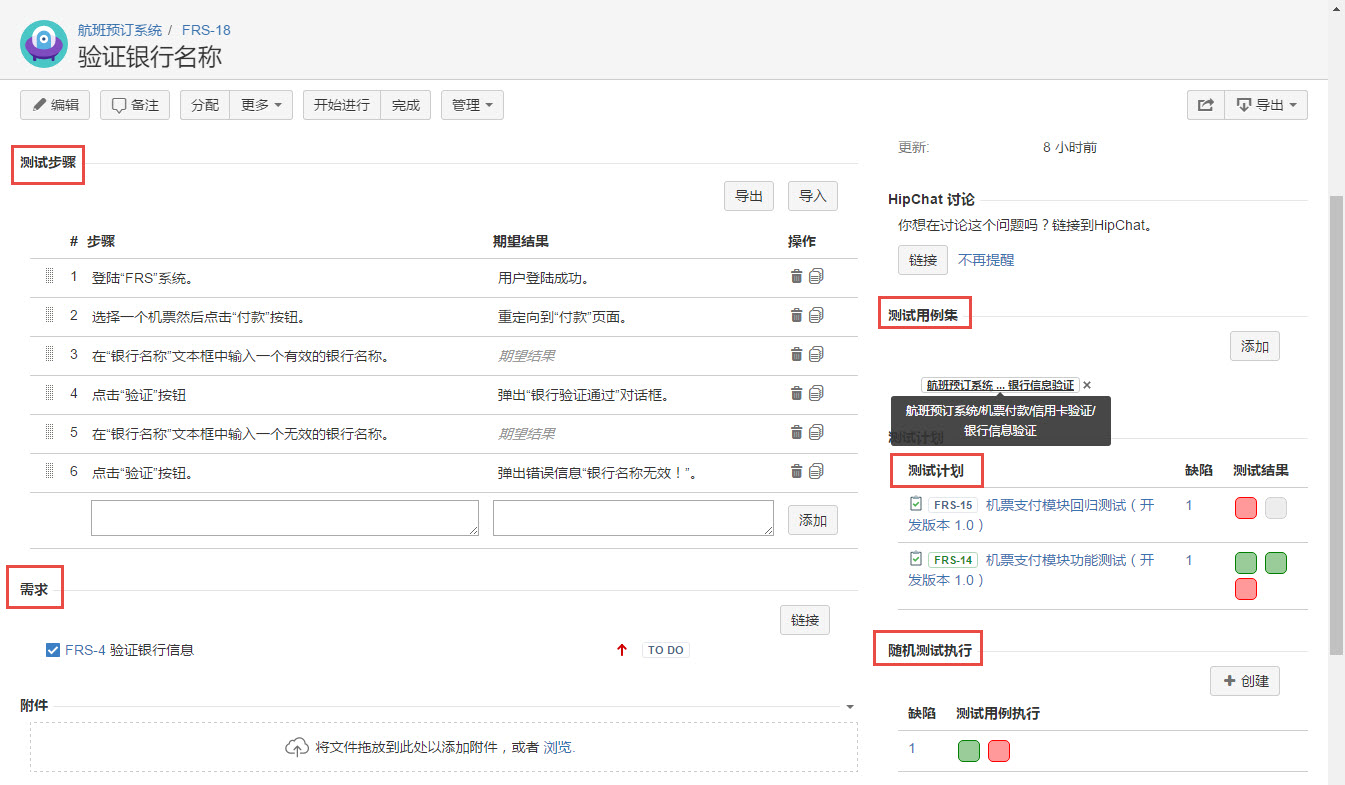This screenshot has width=1345, height=785.
Task: Click the 备注 comment button
Action: [135, 105]
